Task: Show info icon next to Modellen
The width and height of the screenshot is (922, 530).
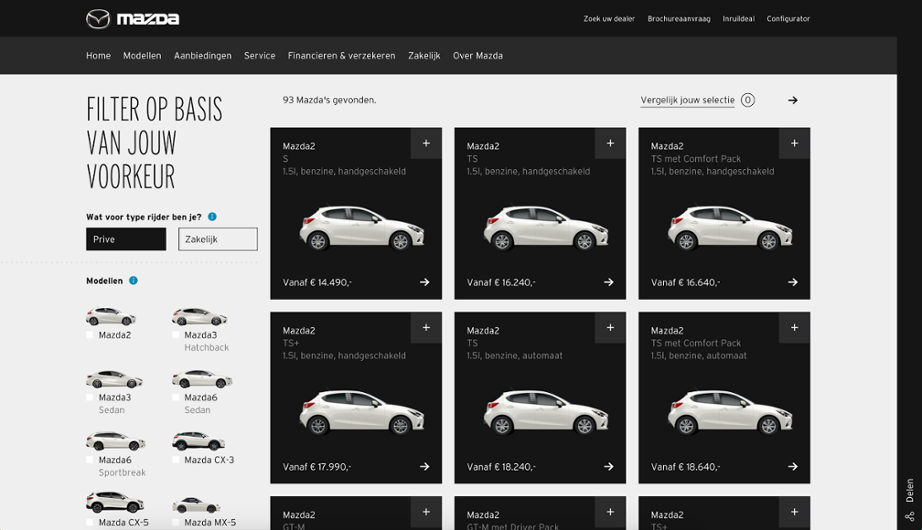Action: point(133,281)
